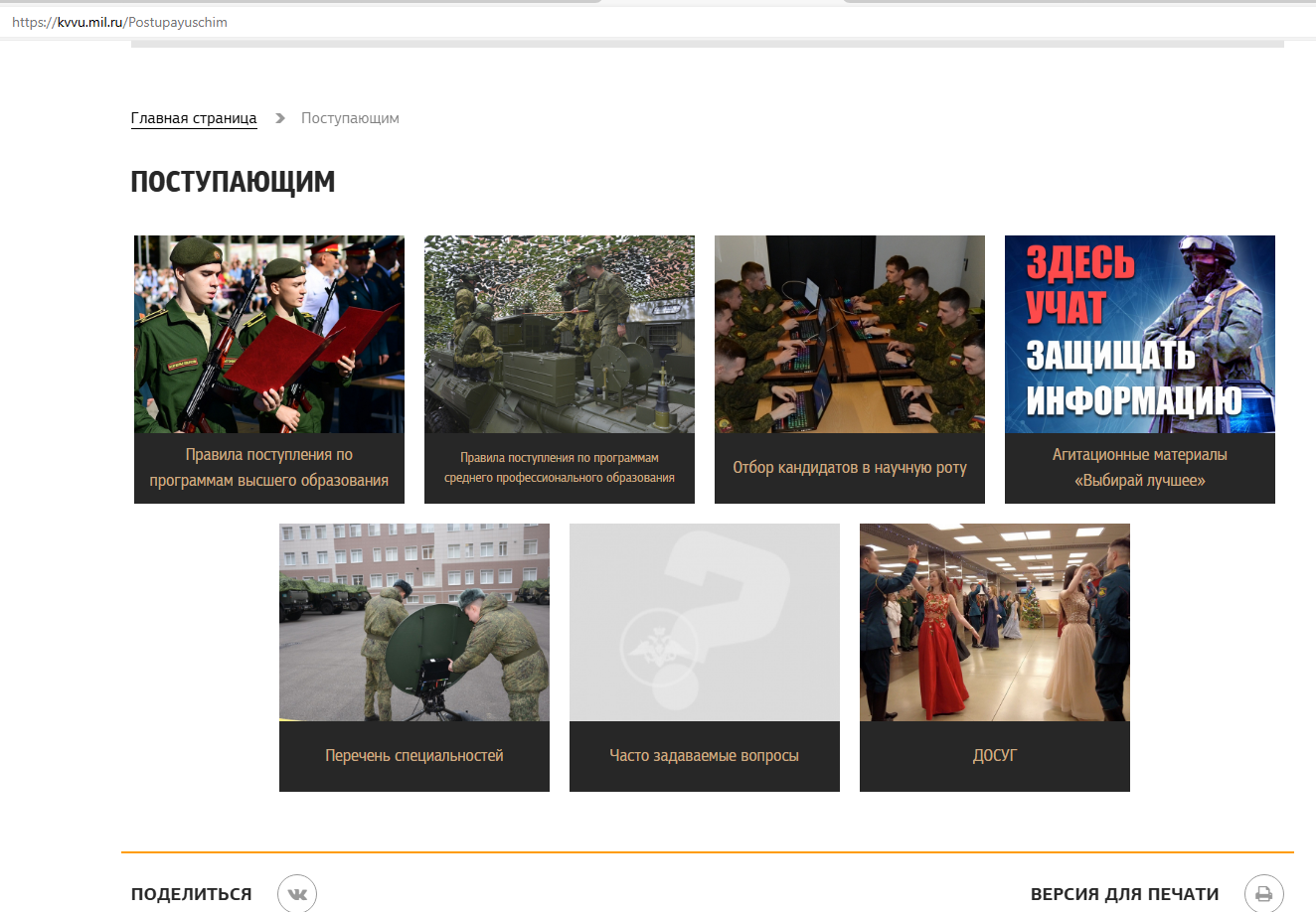Viewport: 1316px width, 912px height.
Task: Click ballroom dancing photo thumbnail
Action: tap(995, 622)
